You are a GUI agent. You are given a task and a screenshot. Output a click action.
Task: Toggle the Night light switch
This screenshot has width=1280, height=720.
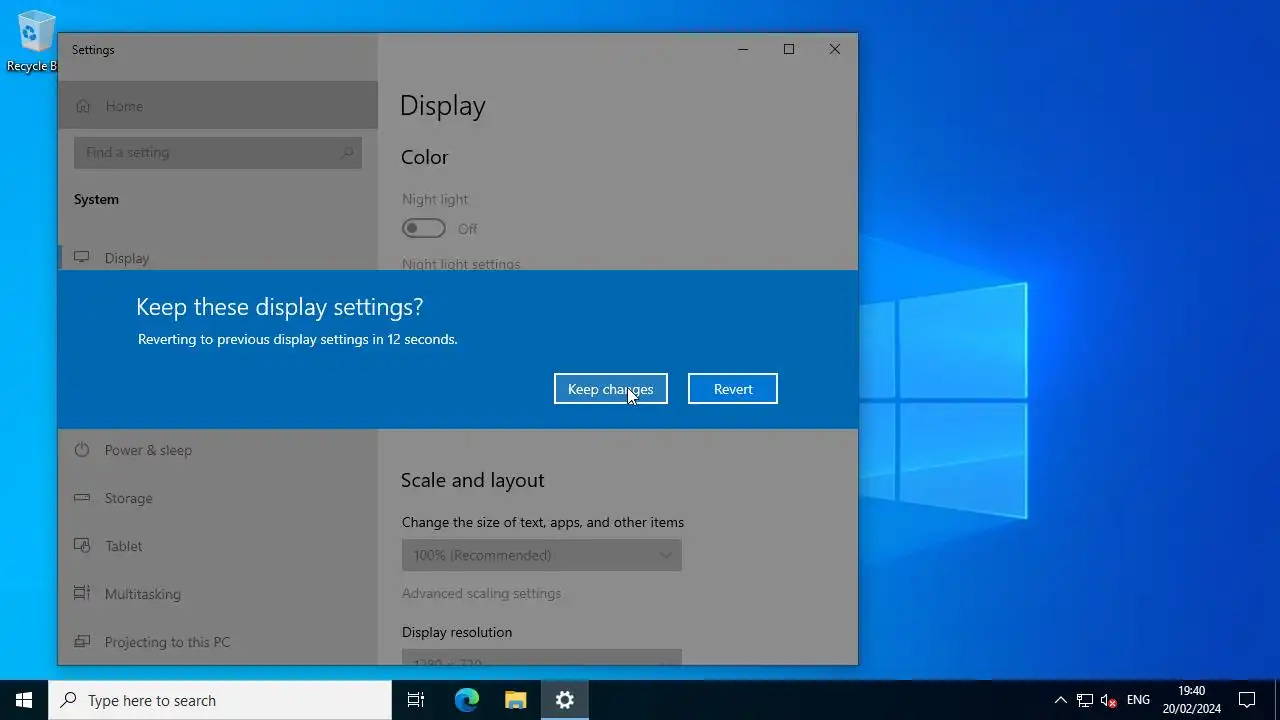click(x=424, y=229)
